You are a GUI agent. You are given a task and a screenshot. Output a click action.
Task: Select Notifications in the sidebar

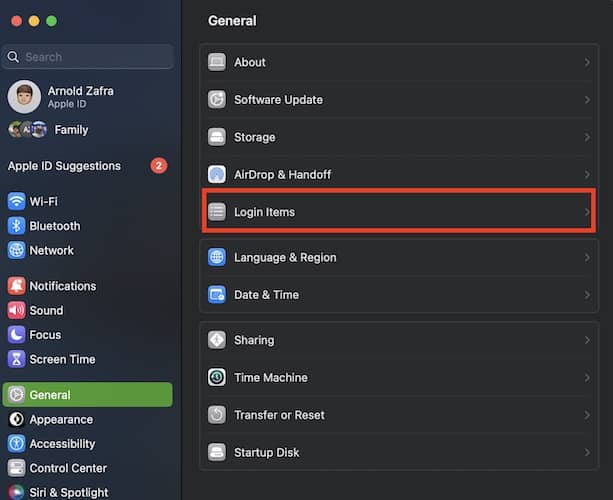62,286
